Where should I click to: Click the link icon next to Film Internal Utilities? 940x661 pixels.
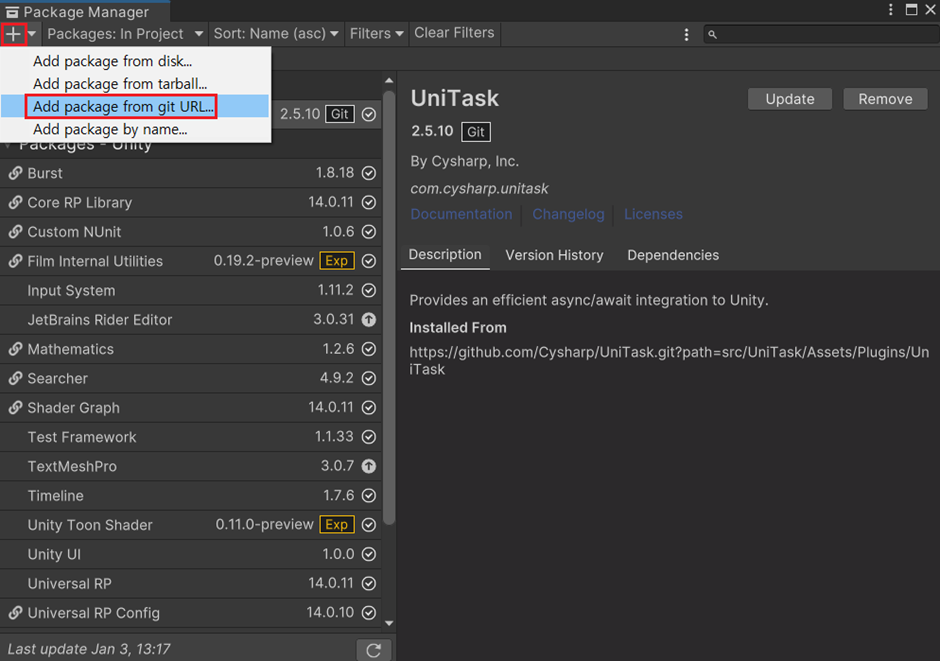tap(15, 261)
